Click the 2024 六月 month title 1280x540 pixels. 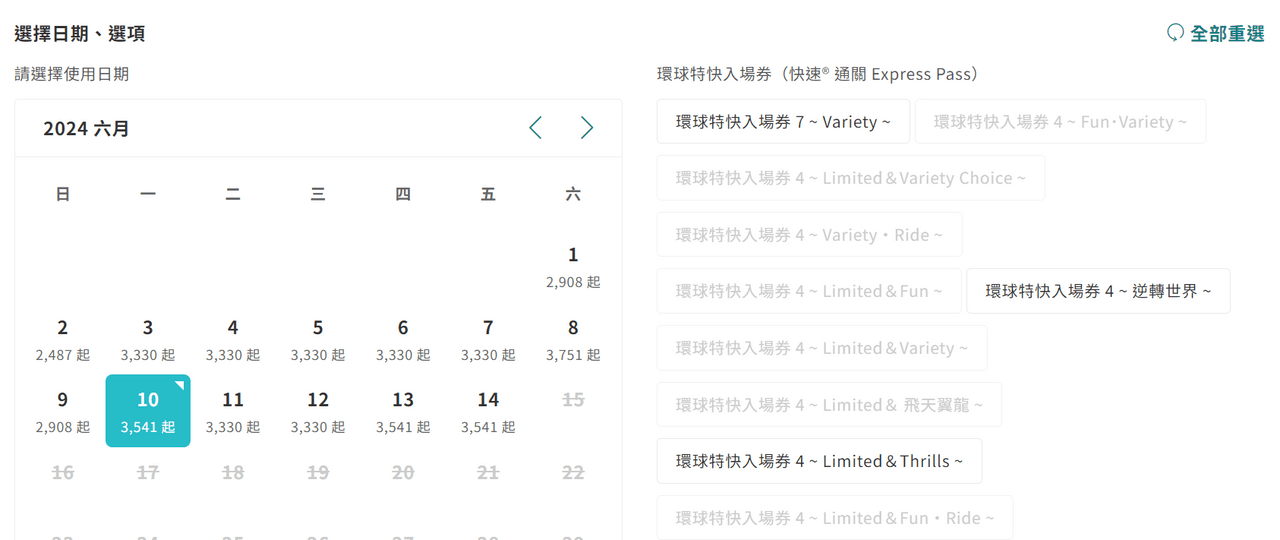[86, 128]
